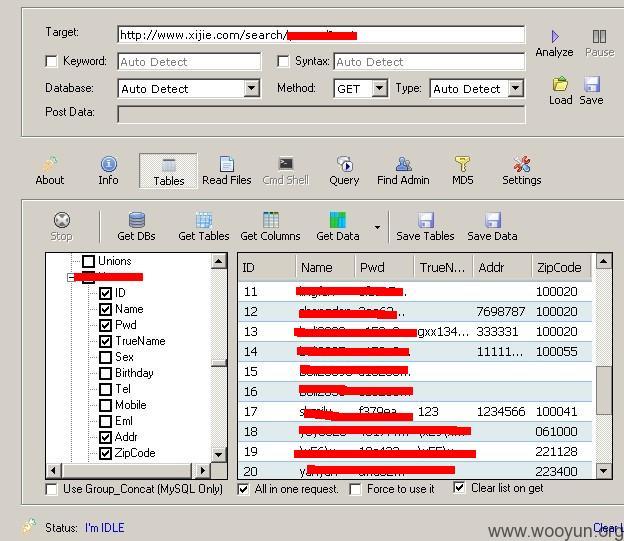Enable the Keyword checkbox
This screenshot has width=624, height=541.
[x=51, y=62]
